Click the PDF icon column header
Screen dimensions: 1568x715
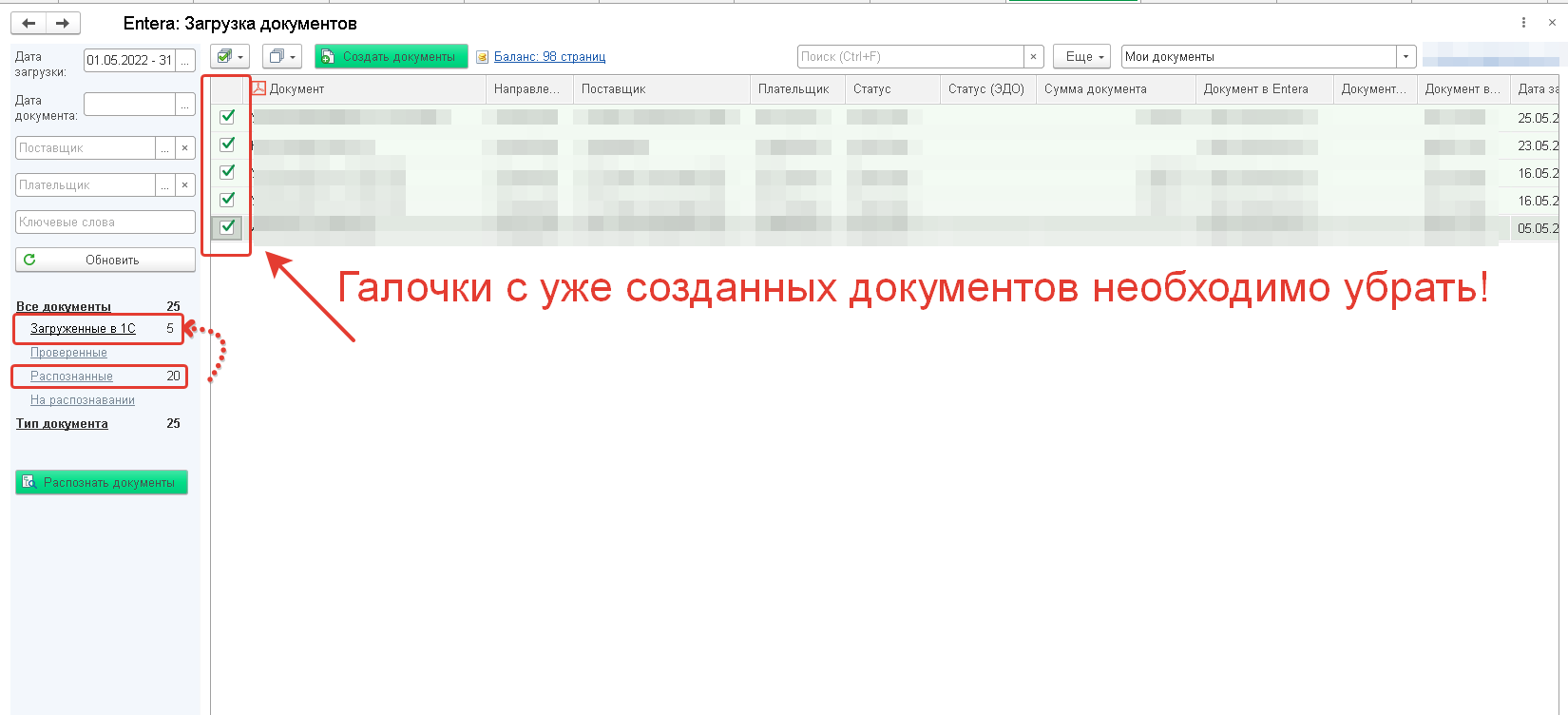click(258, 88)
